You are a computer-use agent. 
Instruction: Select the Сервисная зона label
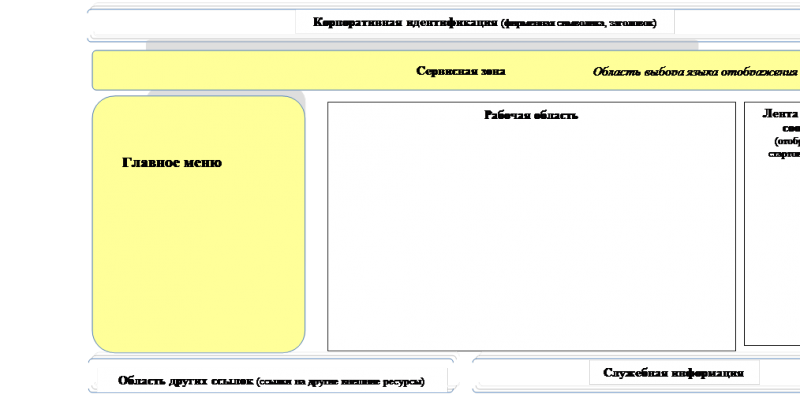click(x=461, y=71)
